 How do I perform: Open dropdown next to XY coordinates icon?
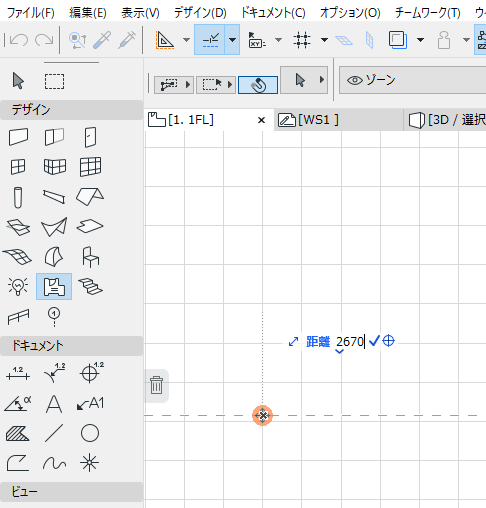click(278, 40)
